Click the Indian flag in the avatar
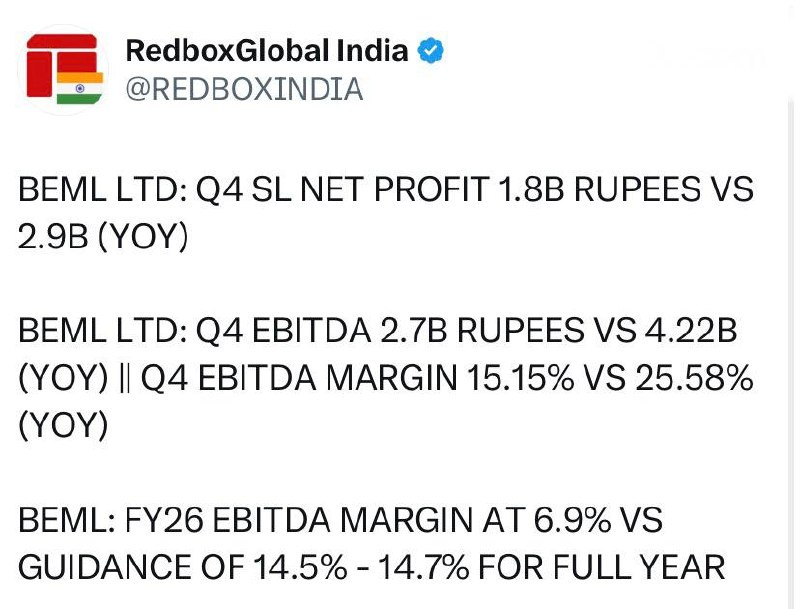The height and width of the screenshot is (609, 800). click(x=80, y=88)
